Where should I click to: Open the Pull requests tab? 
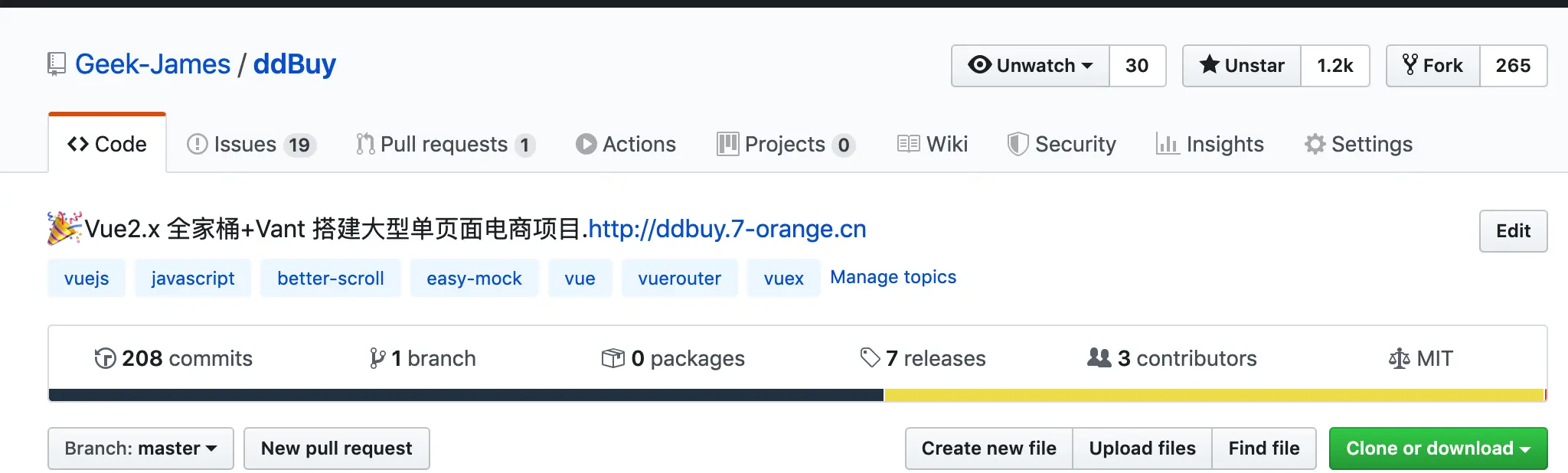tap(445, 144)
